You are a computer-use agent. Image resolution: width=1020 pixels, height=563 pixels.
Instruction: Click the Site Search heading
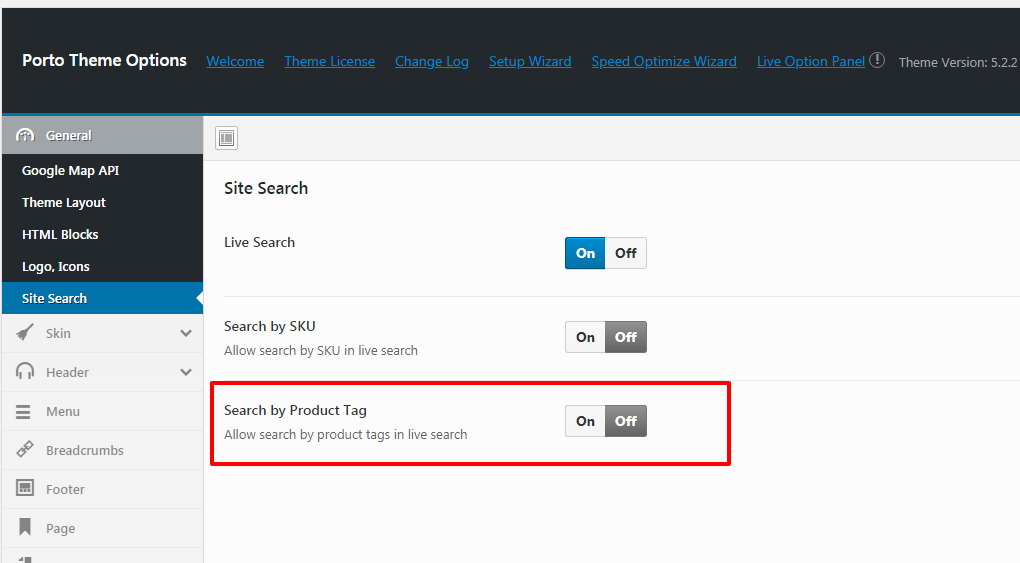265,188
